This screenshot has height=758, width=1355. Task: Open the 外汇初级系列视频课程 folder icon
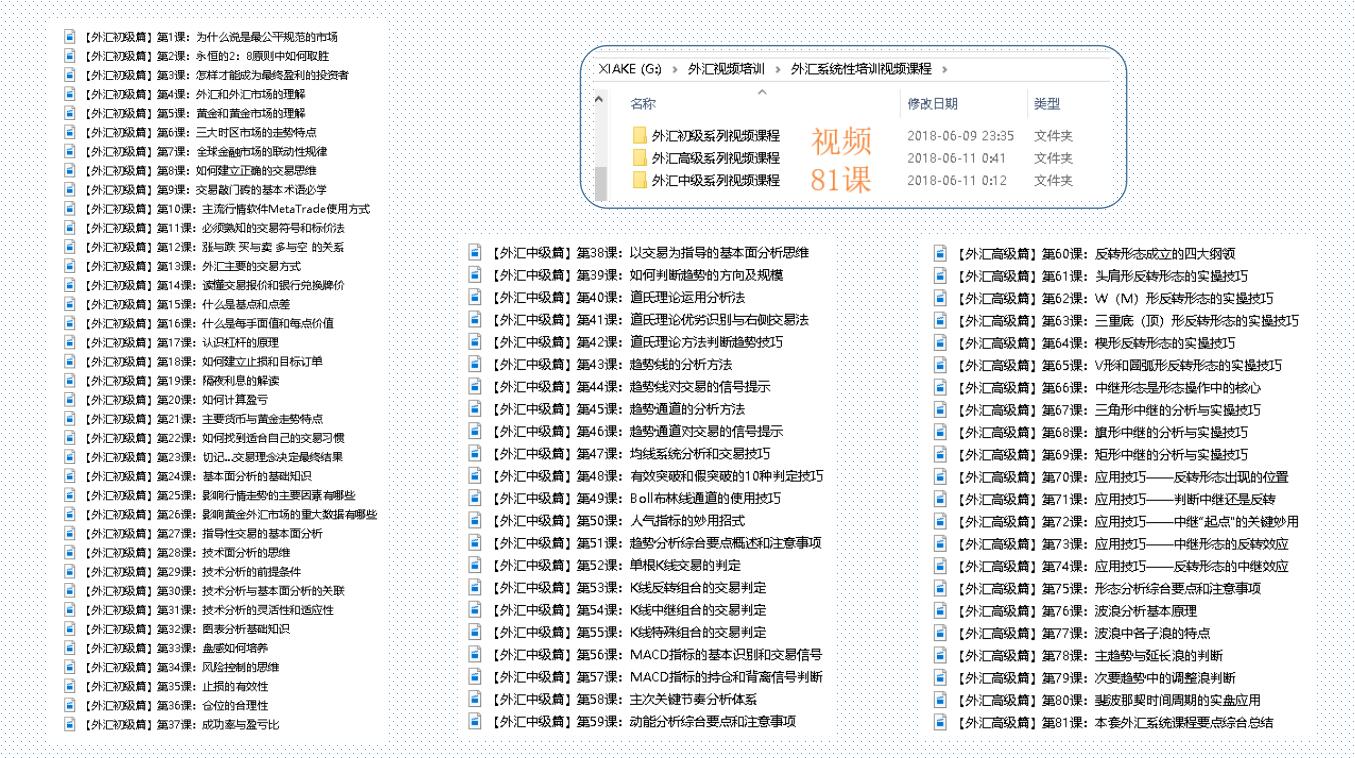[639, 136]
